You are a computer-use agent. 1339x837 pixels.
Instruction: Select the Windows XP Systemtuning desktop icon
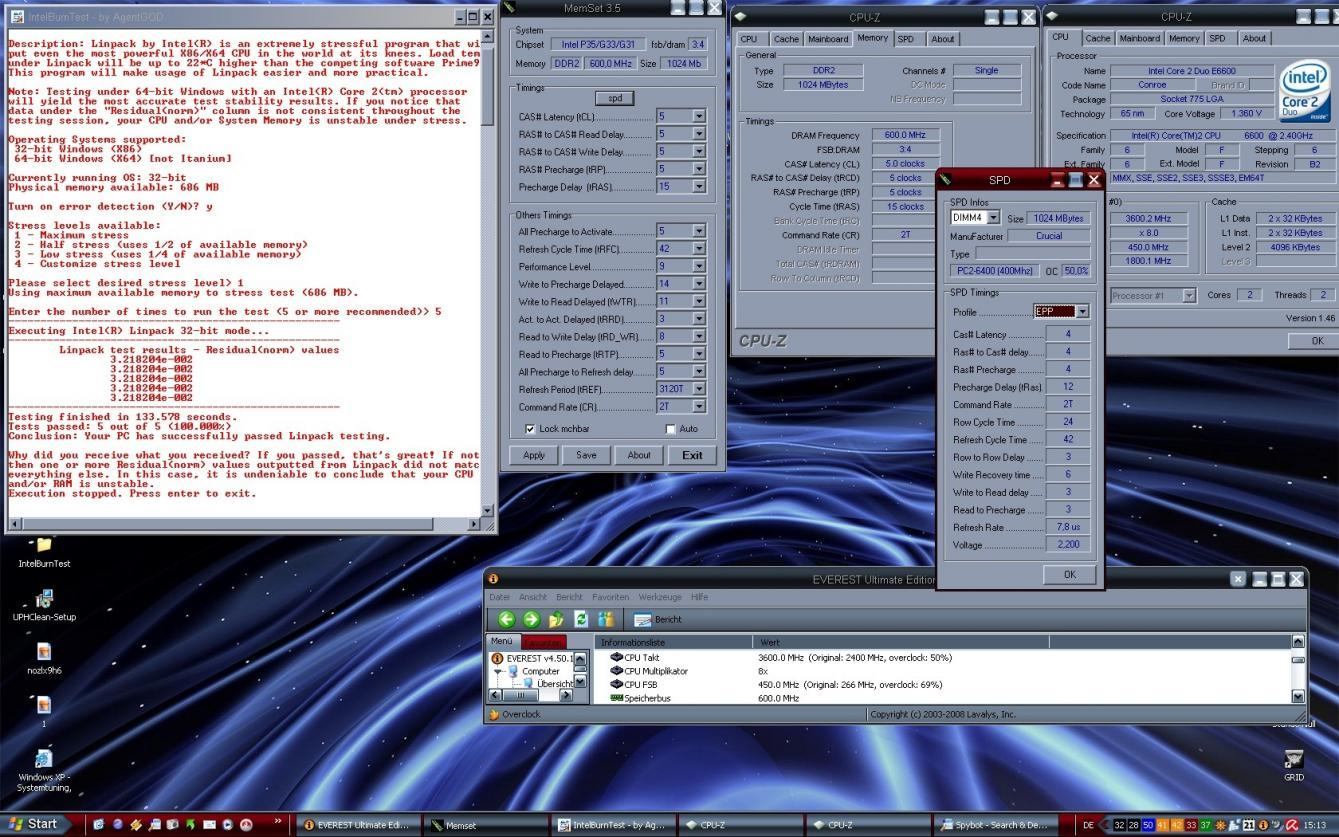(44, 758)
